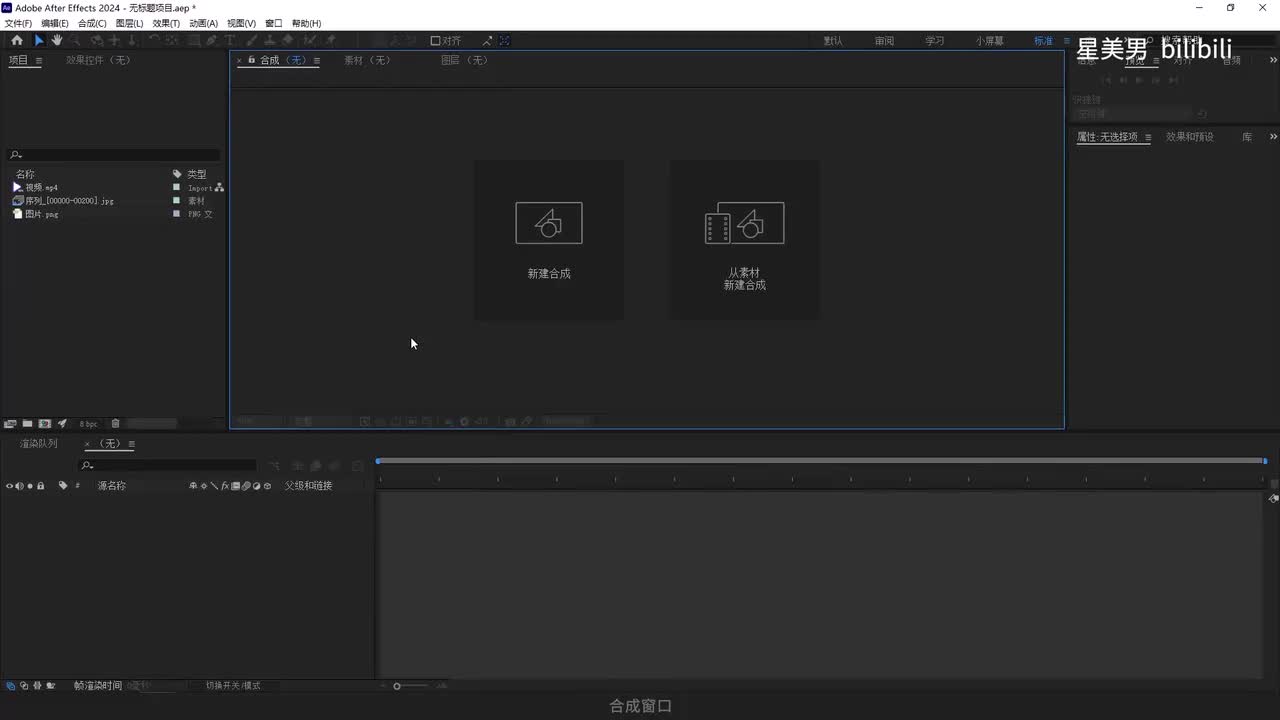Switch to the 图层 (无) tab
The width and height of the screenshot is (1280, 720).
pyautogui.click(x=465, y=60)
